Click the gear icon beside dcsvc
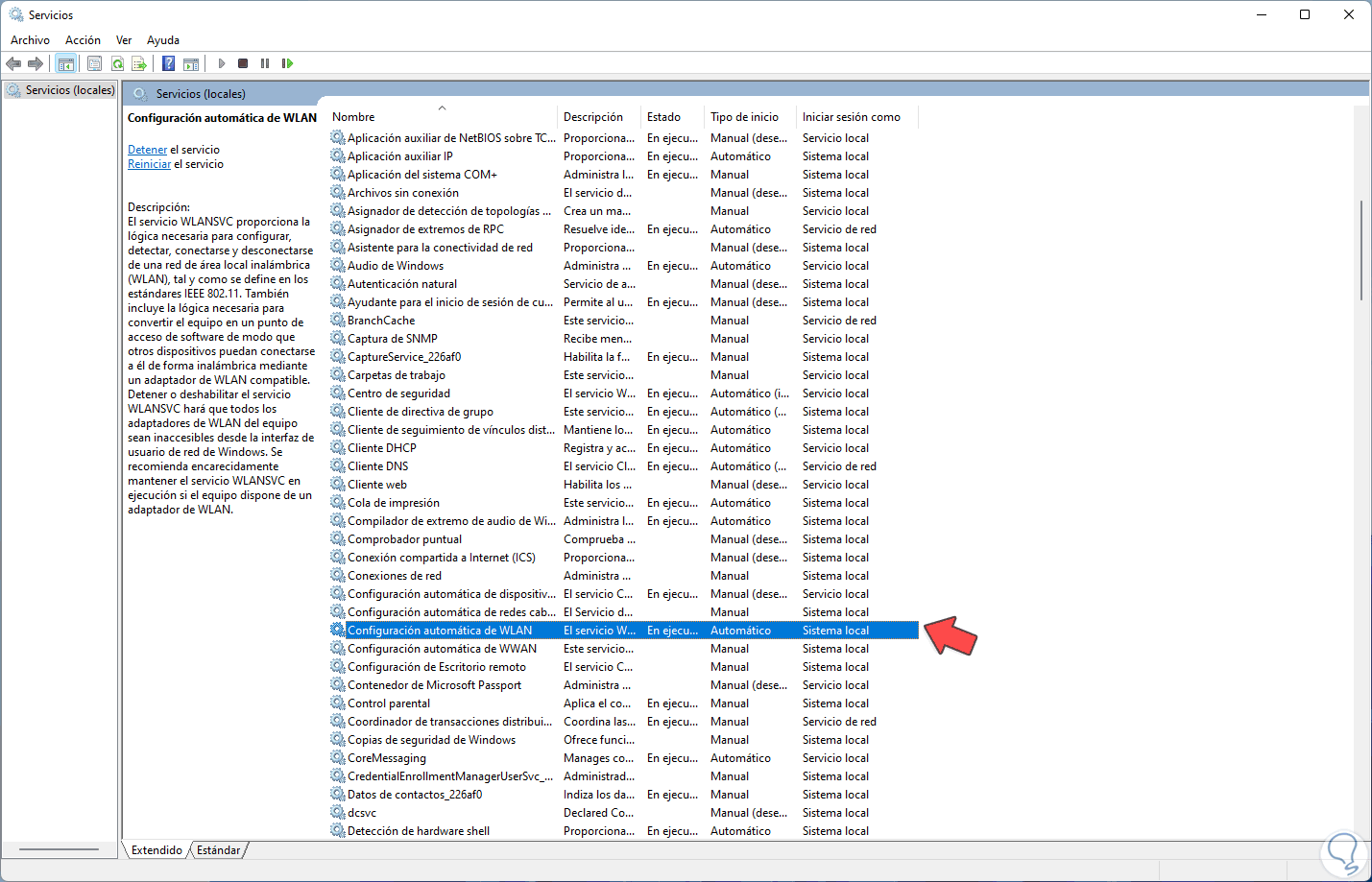 338,813
